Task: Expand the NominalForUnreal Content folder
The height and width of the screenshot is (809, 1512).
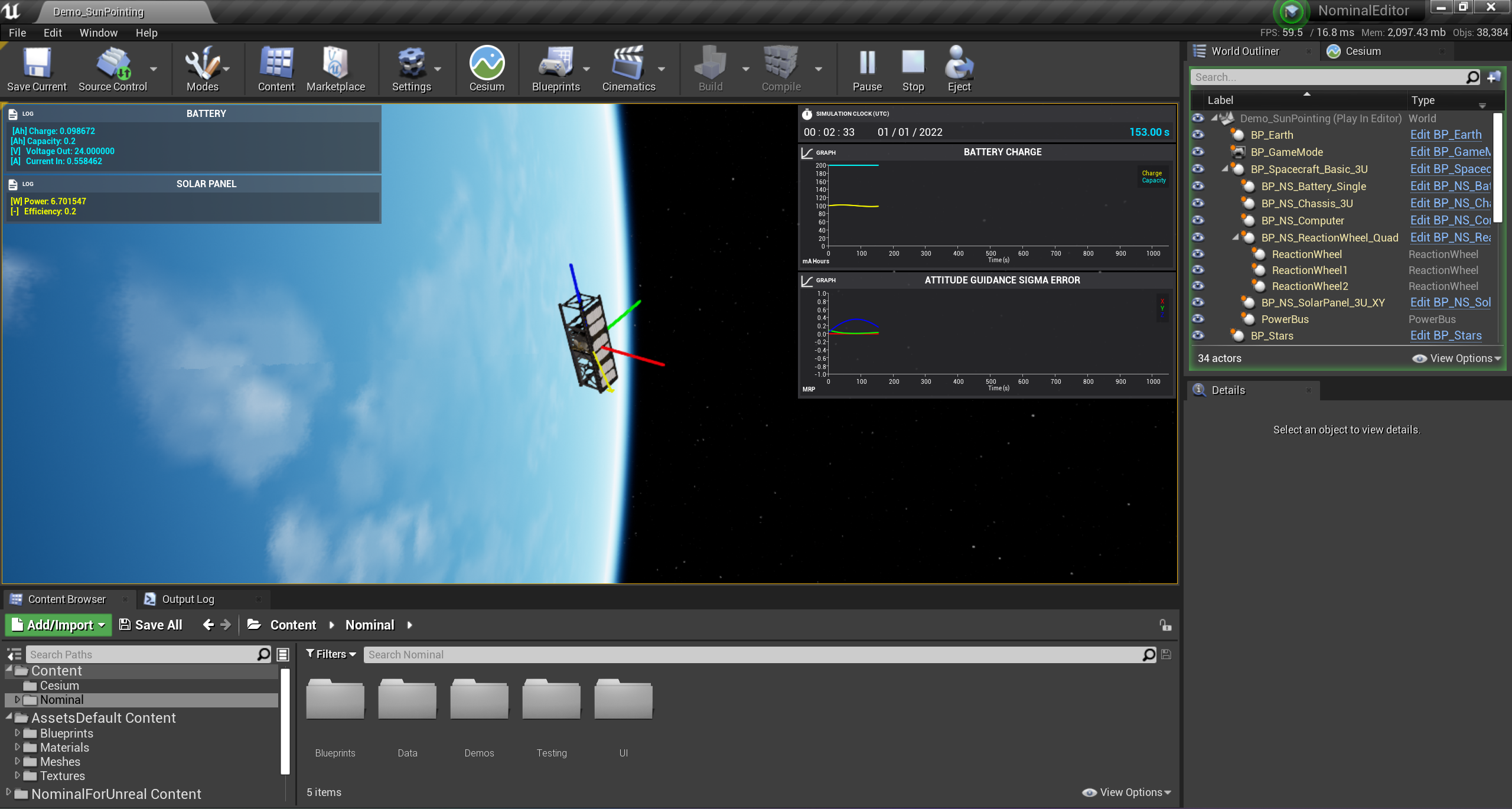Action: click(8, 792)
